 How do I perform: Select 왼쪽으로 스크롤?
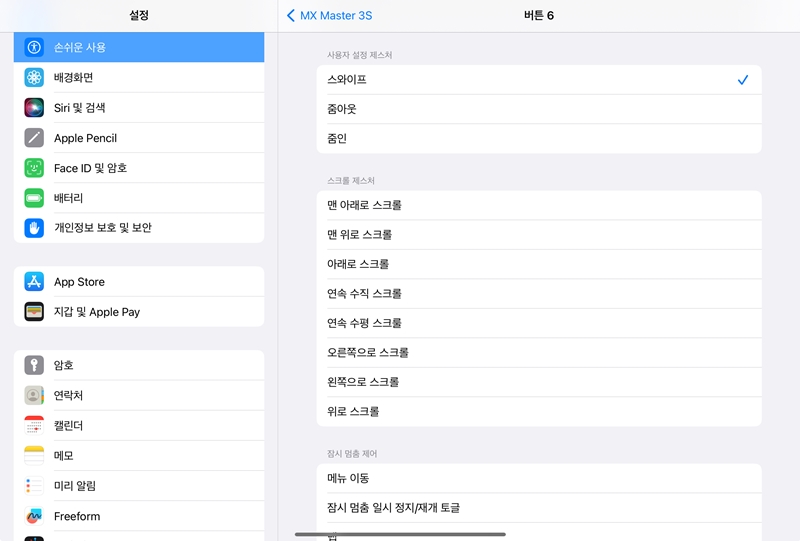(539, 382)
